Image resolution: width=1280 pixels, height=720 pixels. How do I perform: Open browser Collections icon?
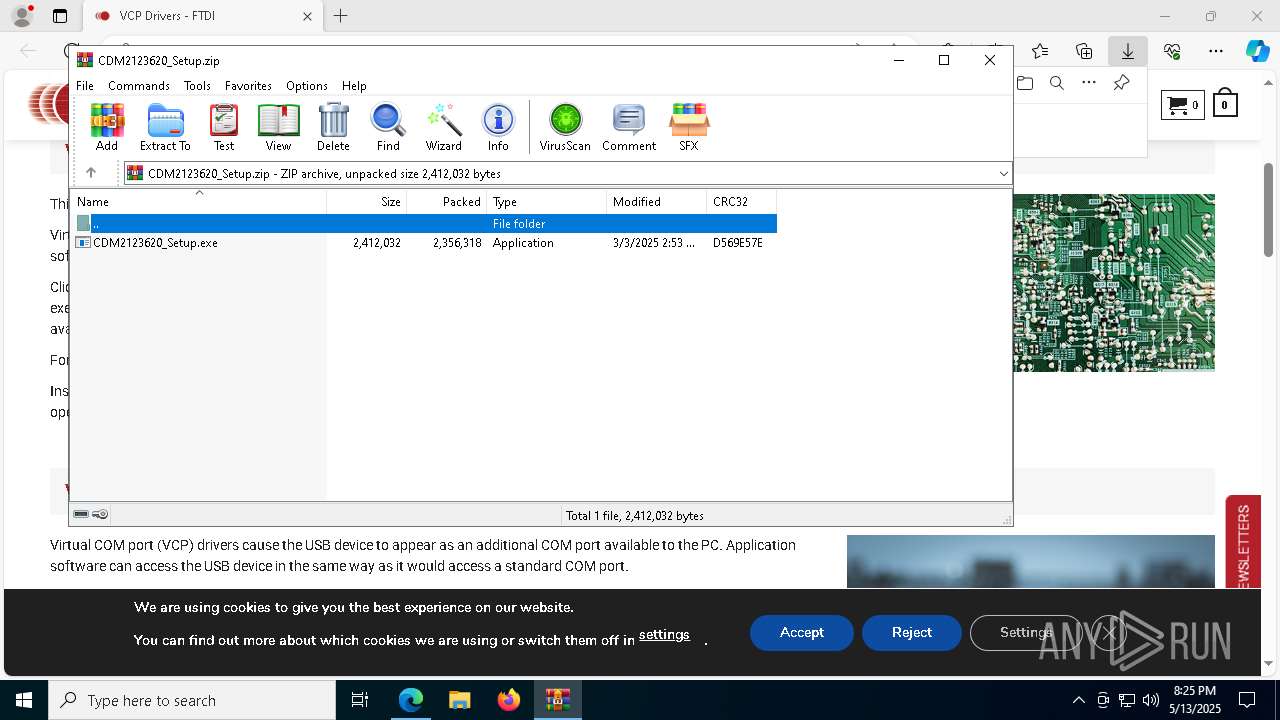[x=1084, y=51]
